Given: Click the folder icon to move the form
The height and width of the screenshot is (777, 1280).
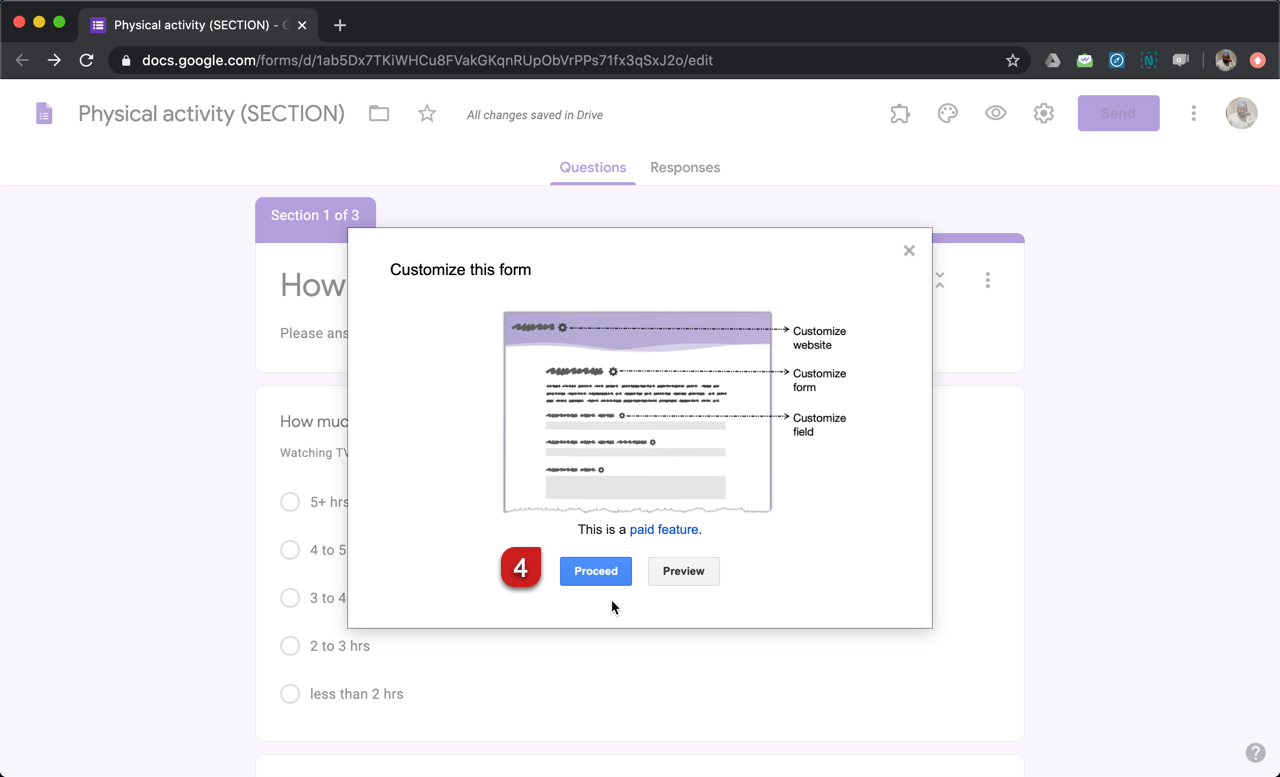Looking at the screenshot, I should [378, 113].
